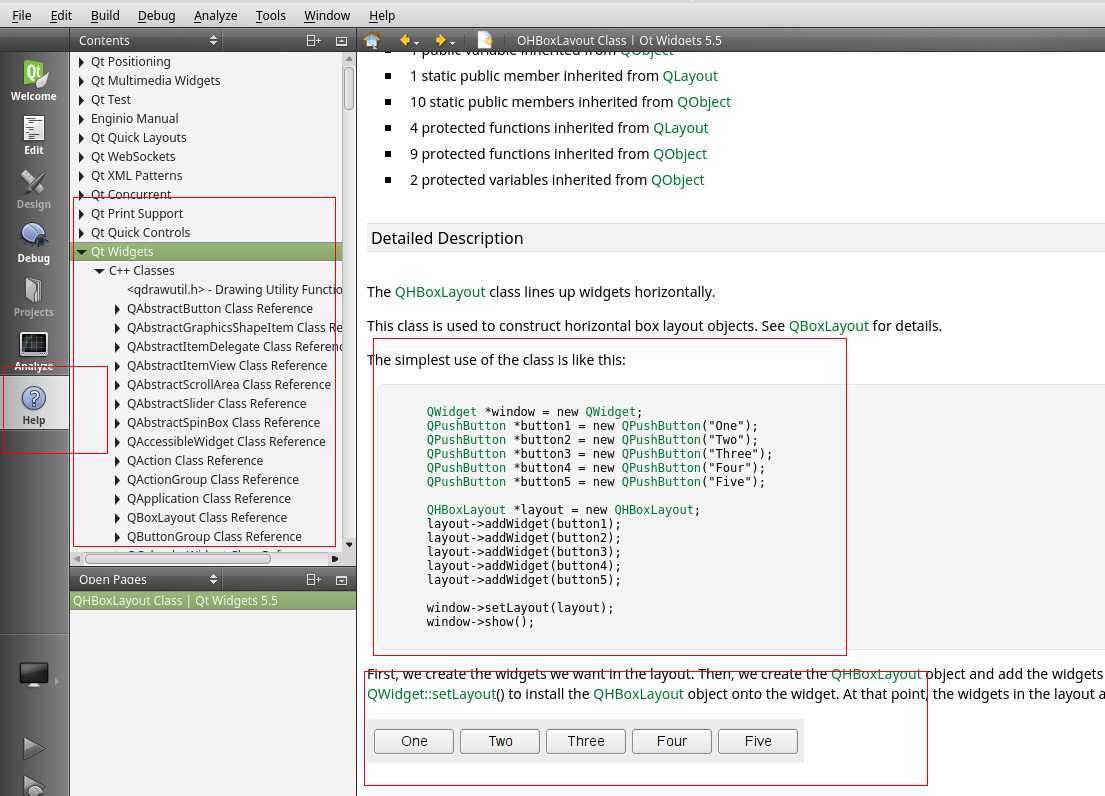
Task: Switch to Edit mode
Action: (33, 135)
